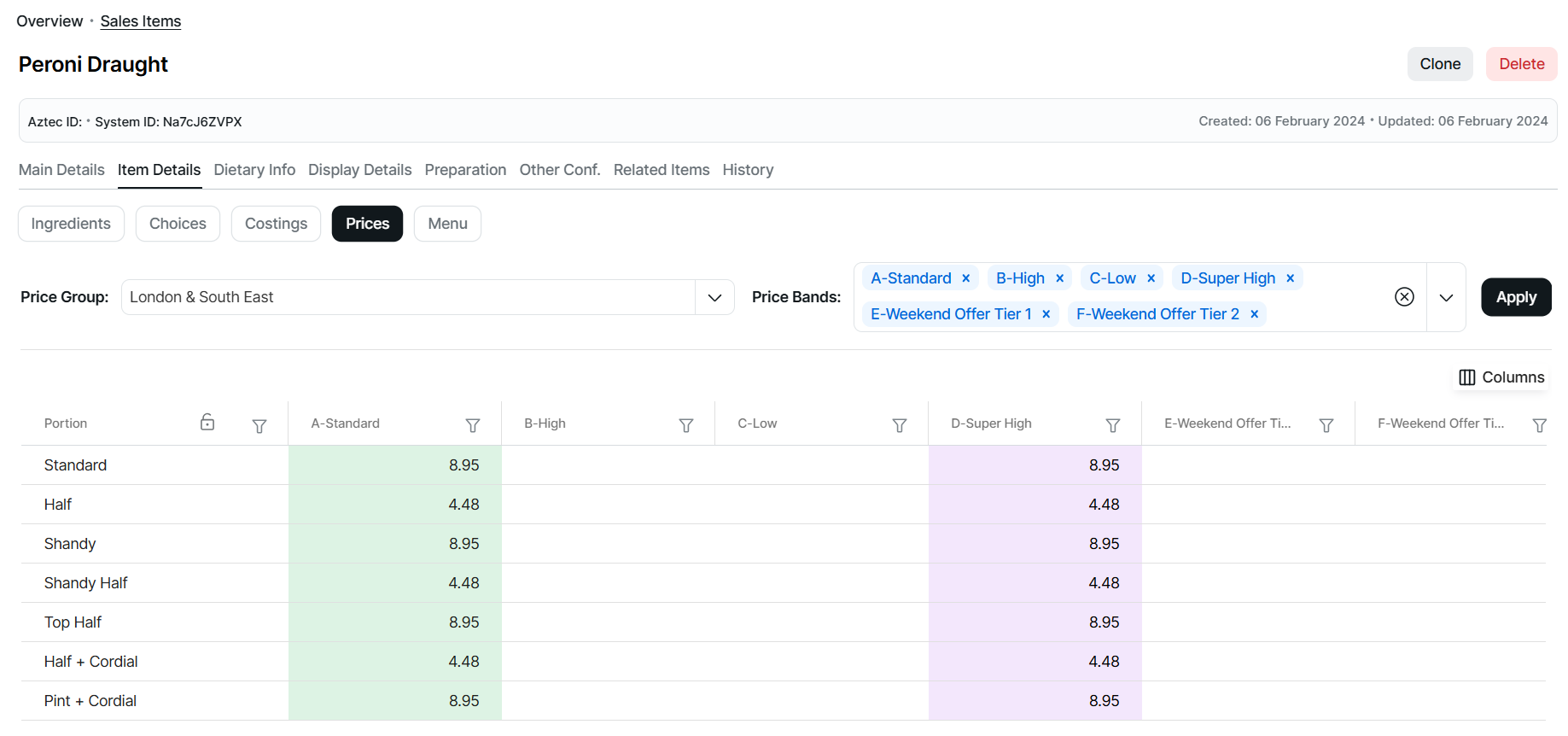This screenshot has width=1568, height=736.
Task: Click the D-Super High price for Half portion
Action: pos(1035,505)
